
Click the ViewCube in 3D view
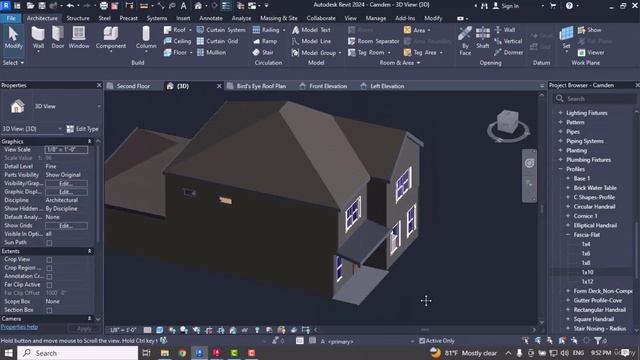[x=508, y=121]
